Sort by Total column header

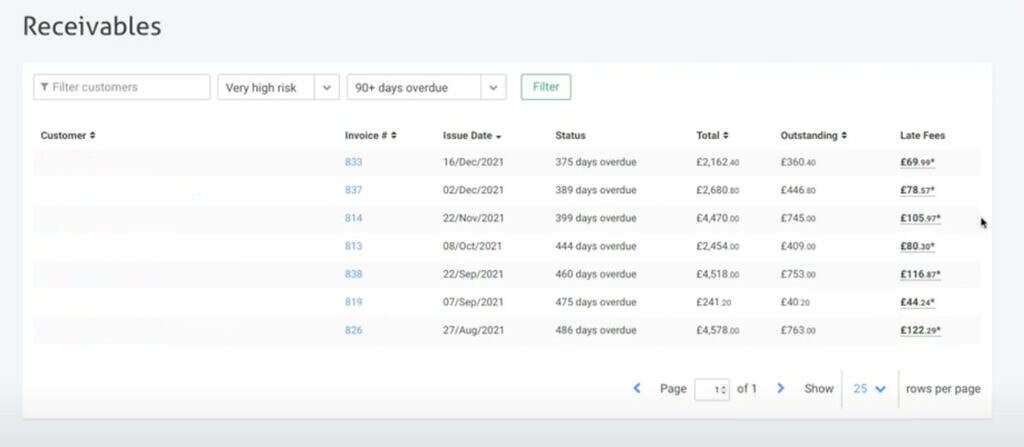pyautogui.click(x=712, y=135)
